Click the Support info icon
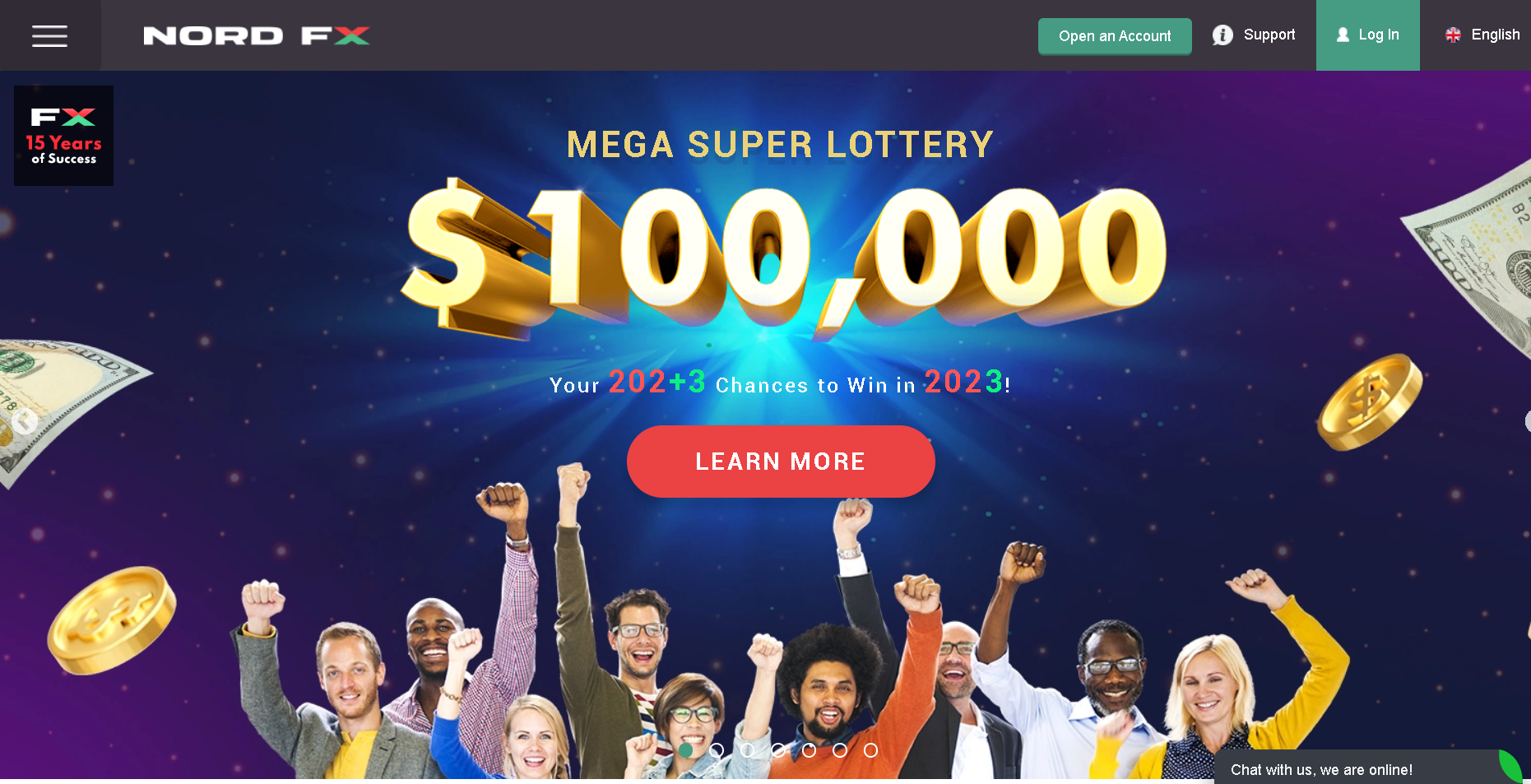 1222,35
